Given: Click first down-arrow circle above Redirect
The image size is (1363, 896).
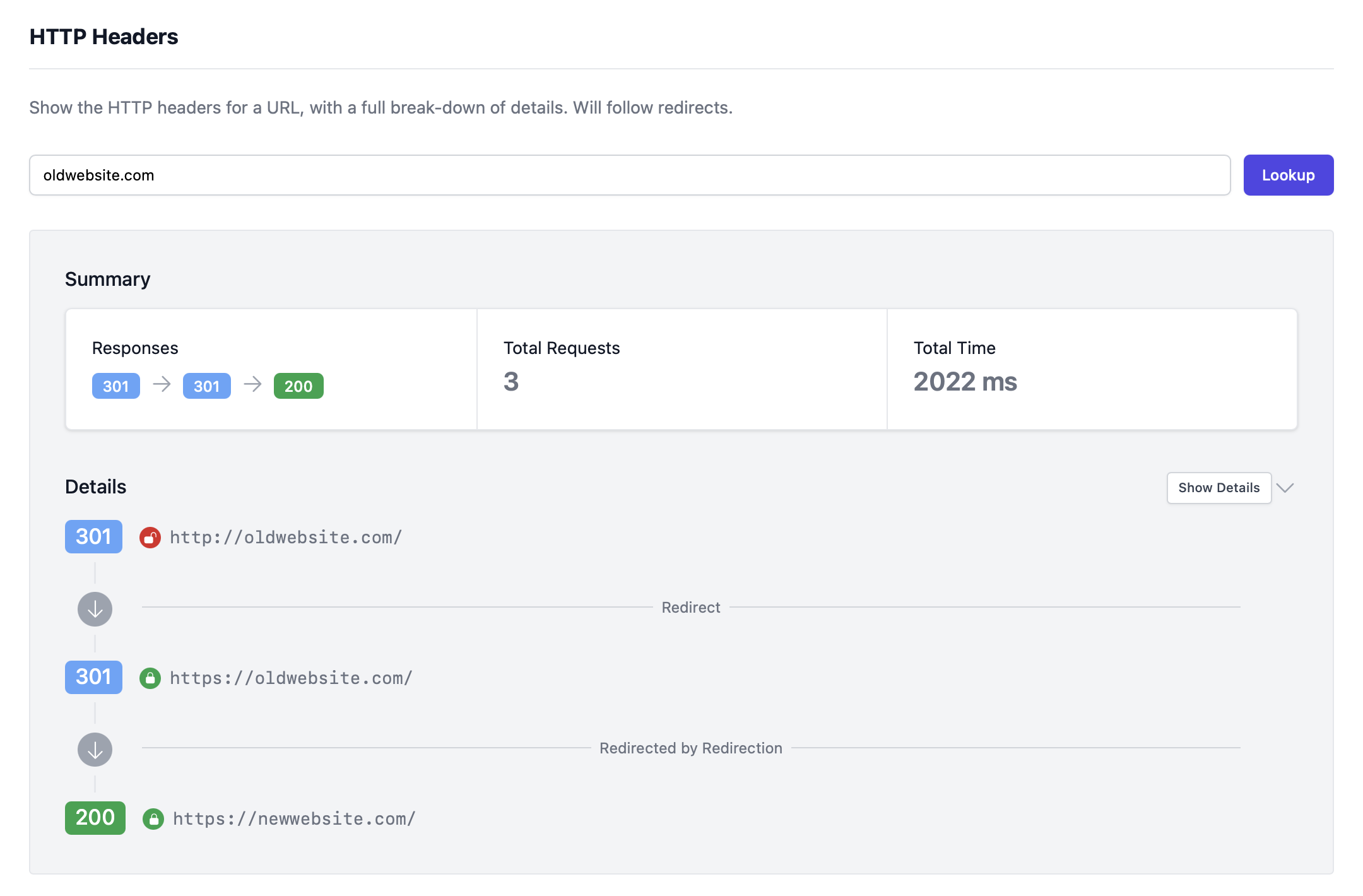Looking at the screenshot, I should (x=95, y=609).
